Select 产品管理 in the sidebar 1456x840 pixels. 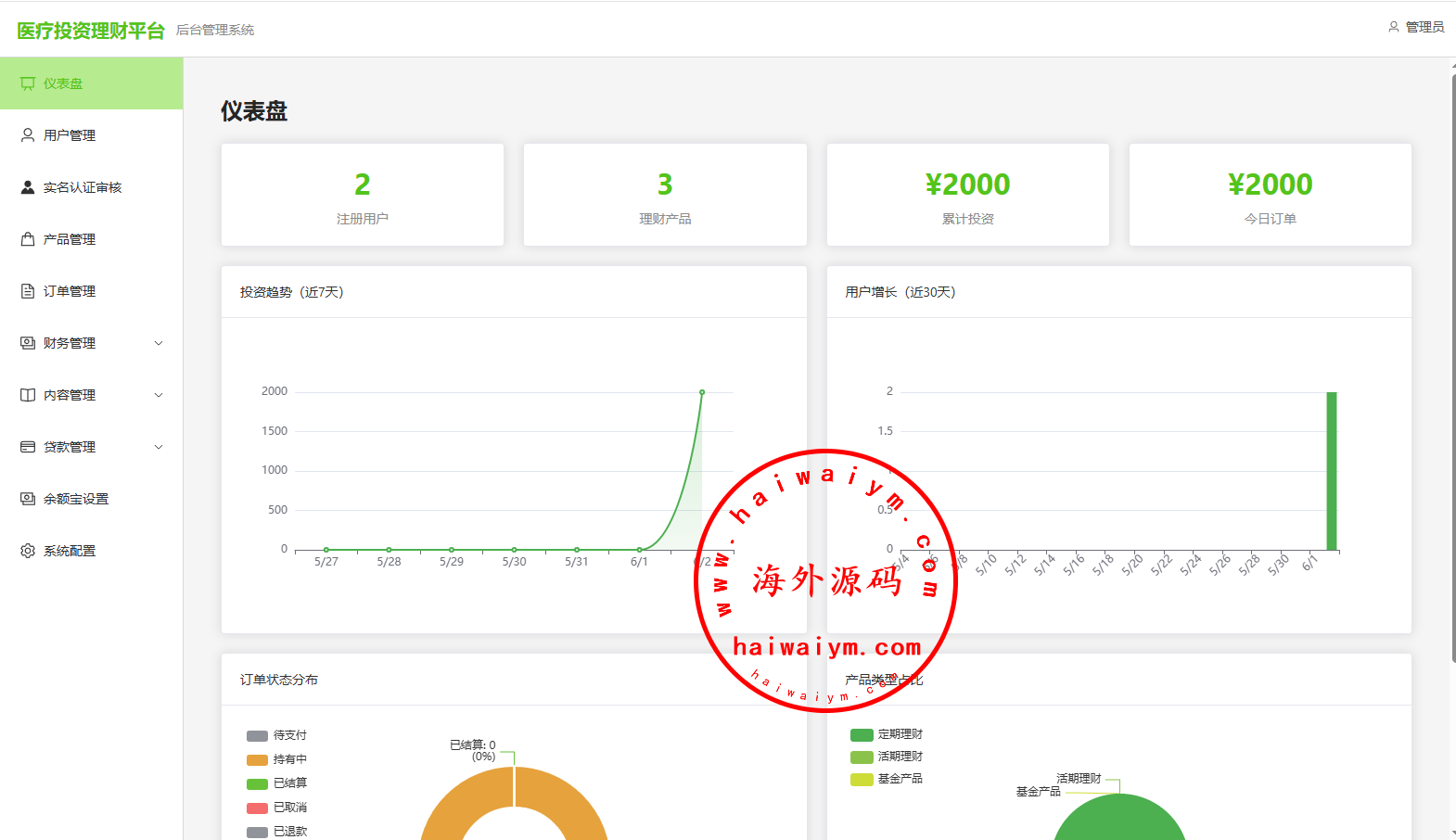point(92,239)
